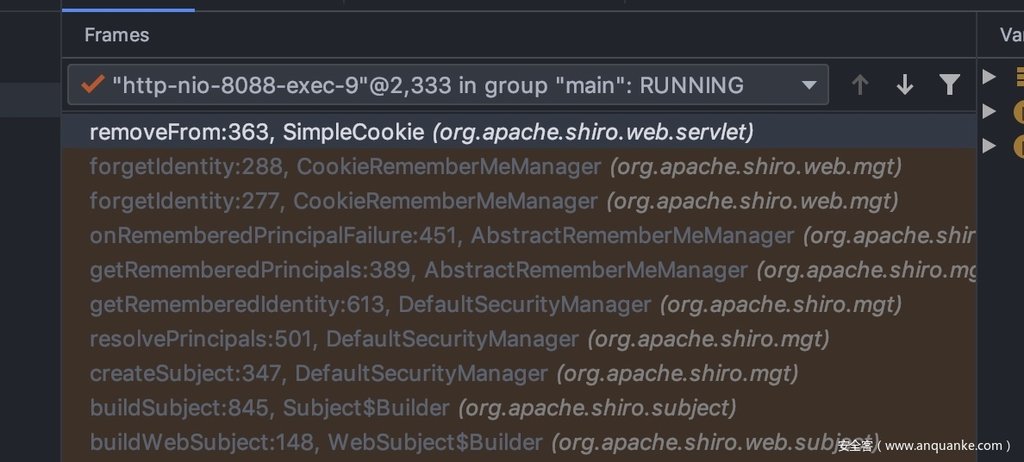
Task: Select thread http-nio-8088-exec-9 combo box
Action: (x=448, y=85)
